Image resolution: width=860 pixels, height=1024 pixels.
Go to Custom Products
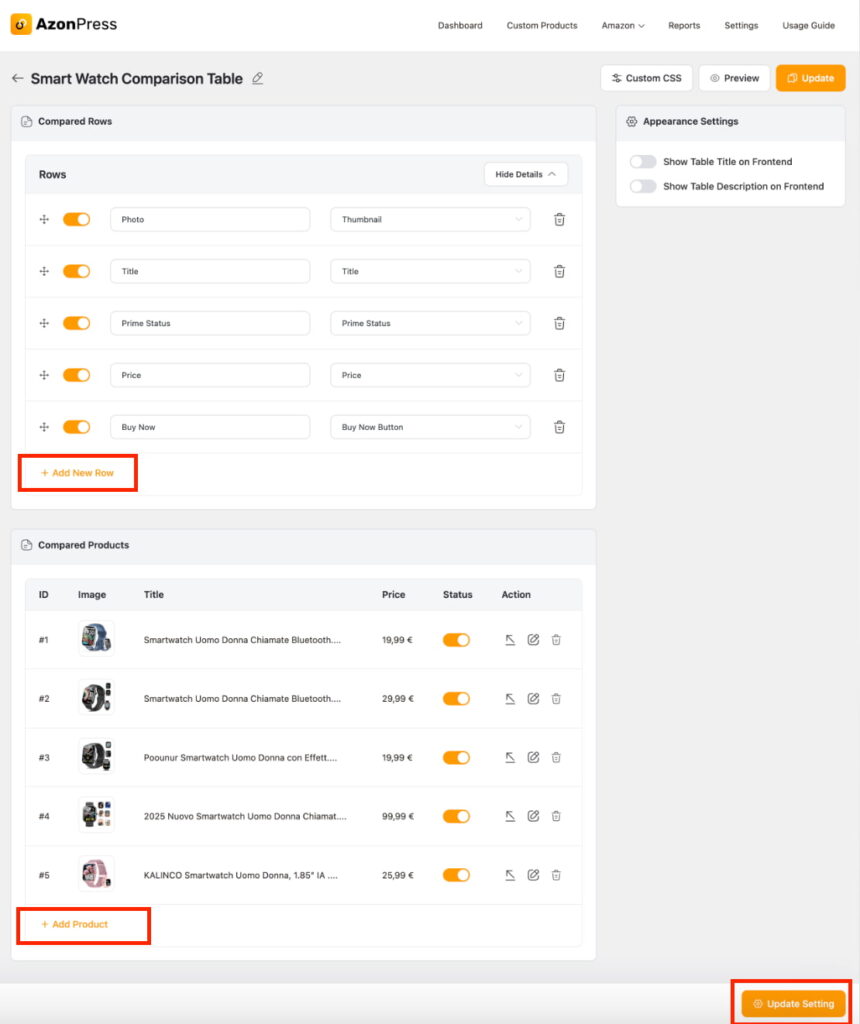[542, 25]
